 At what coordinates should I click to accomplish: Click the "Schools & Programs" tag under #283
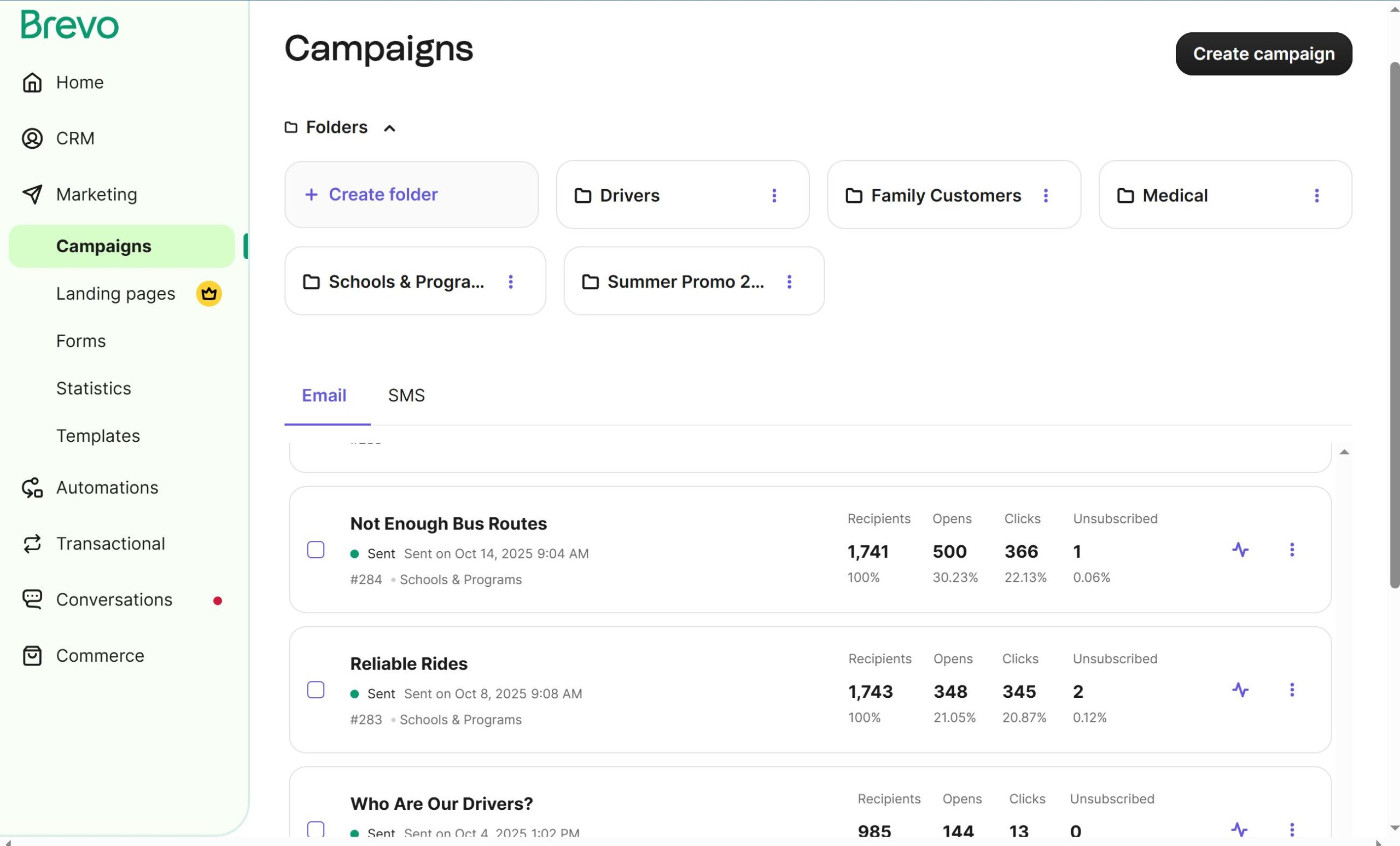point(461,720)
